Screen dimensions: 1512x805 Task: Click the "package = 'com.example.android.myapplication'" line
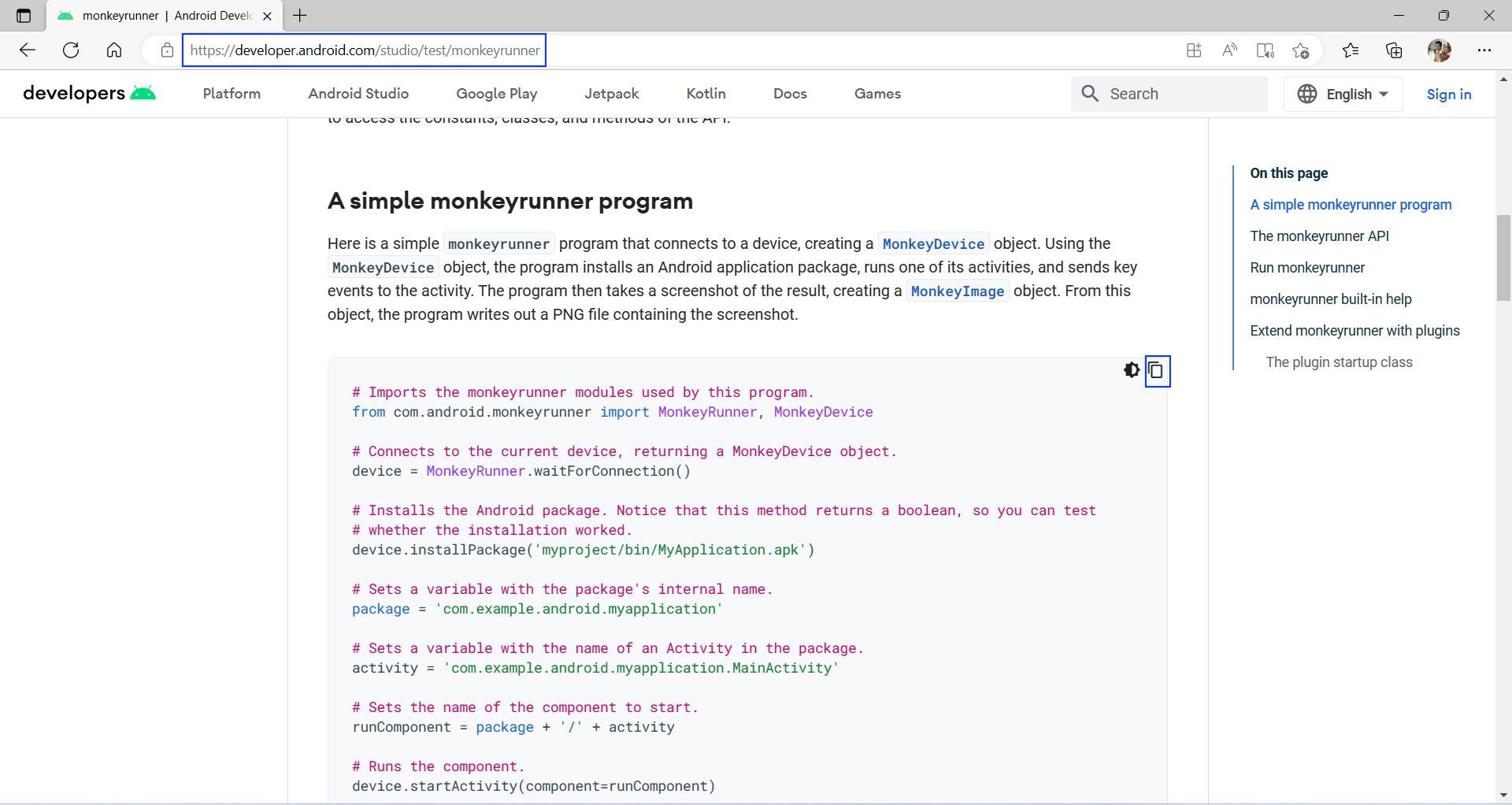[537, 609]
